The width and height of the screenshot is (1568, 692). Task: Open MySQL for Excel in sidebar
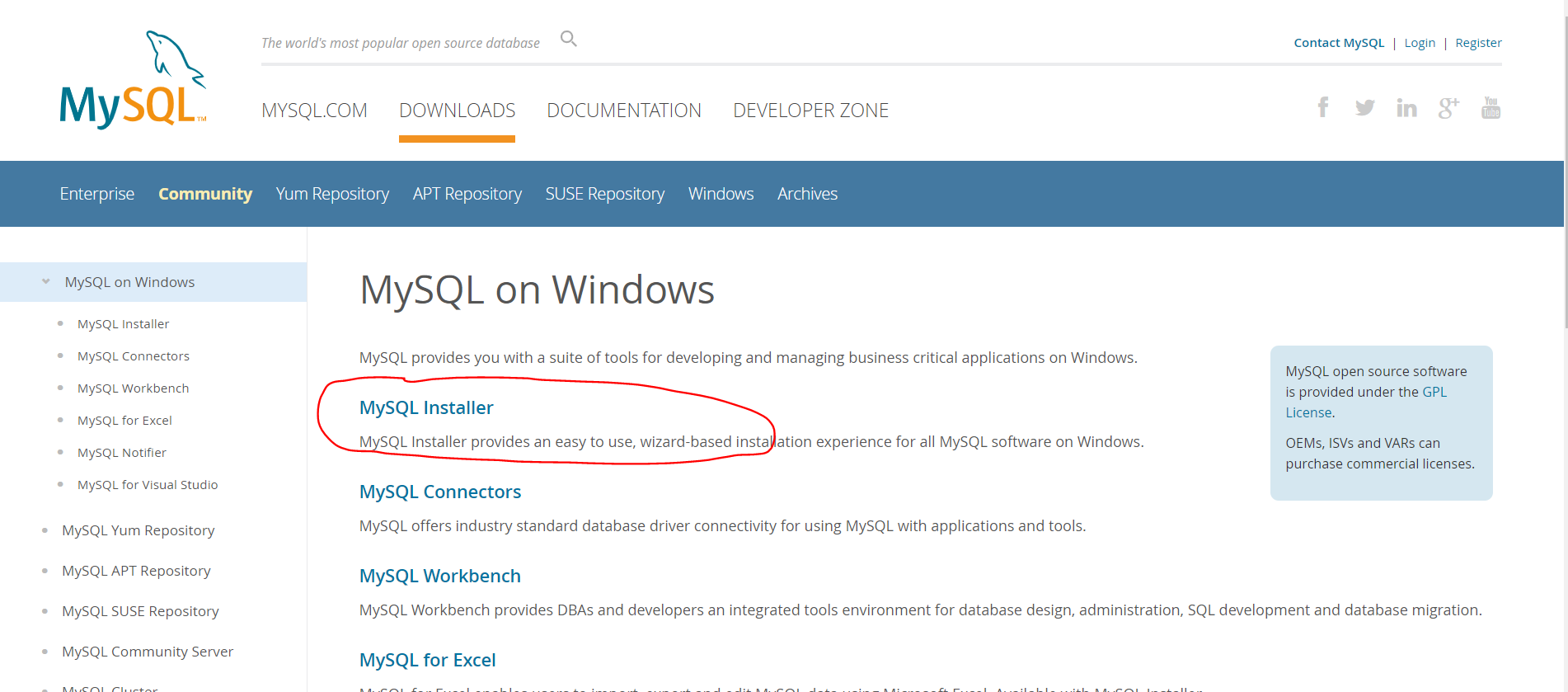click(125, 421)
